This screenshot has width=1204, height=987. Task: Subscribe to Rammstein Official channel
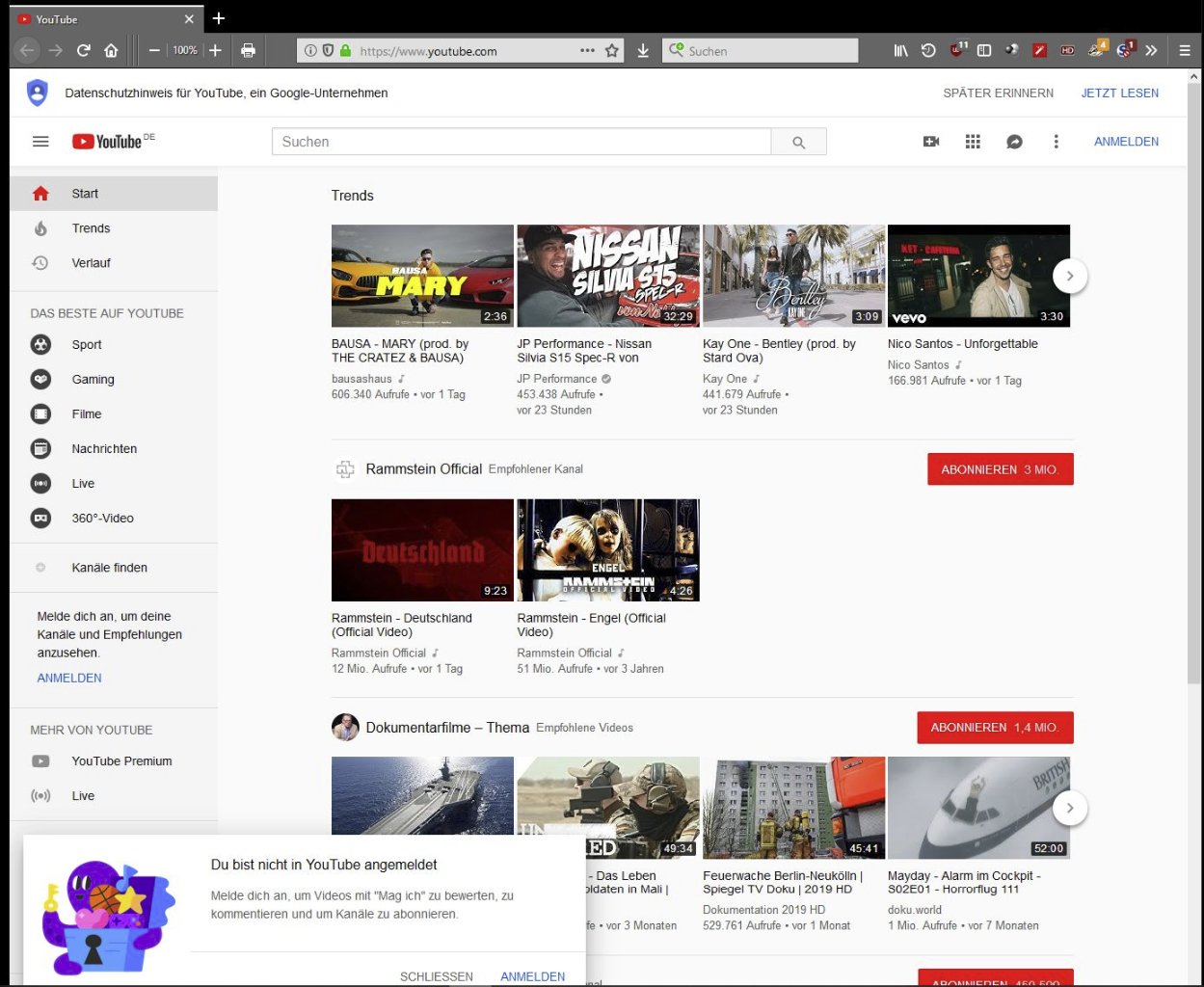pos(1001,469)
